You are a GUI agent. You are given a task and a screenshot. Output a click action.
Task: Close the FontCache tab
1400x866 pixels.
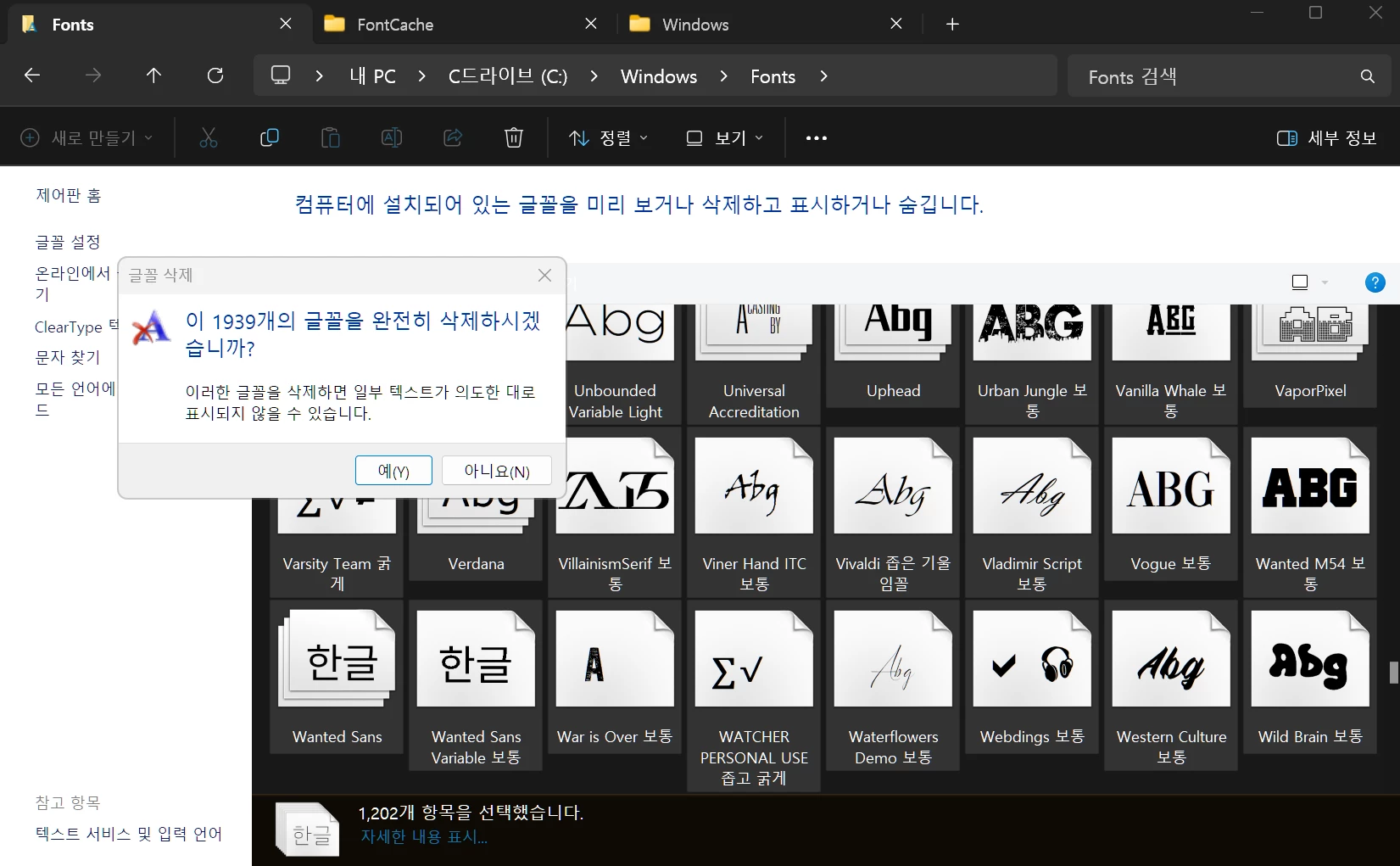click(591, 24)
